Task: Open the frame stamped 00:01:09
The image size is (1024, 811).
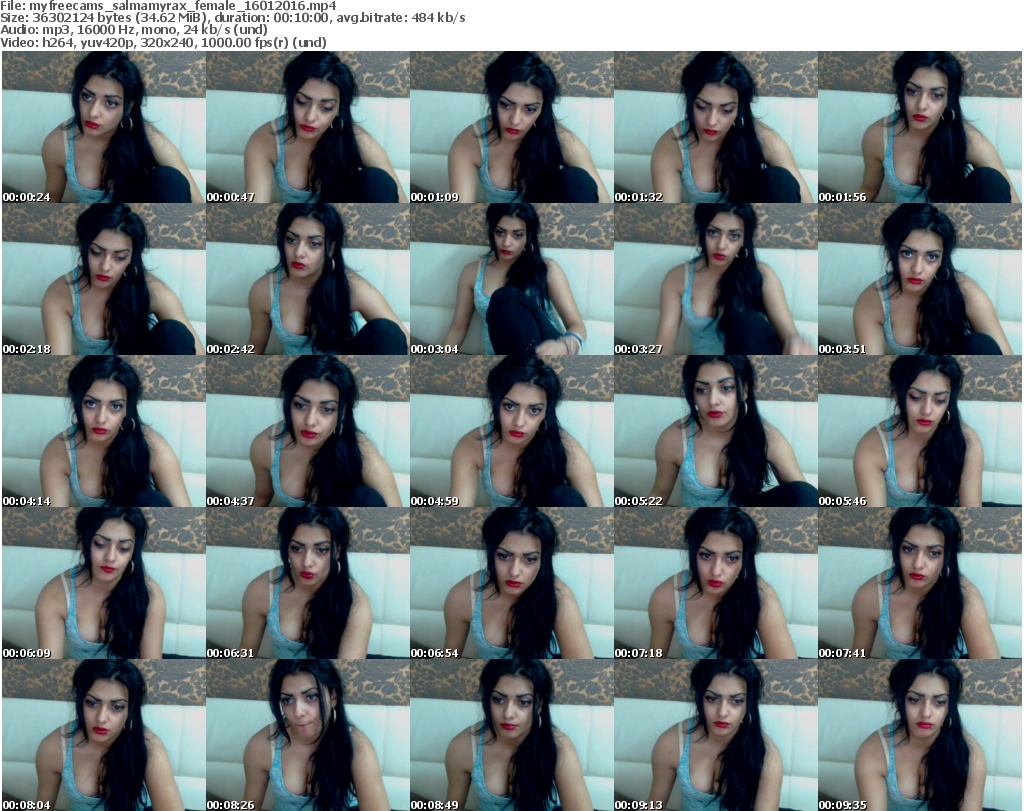Action: [511, 127]
